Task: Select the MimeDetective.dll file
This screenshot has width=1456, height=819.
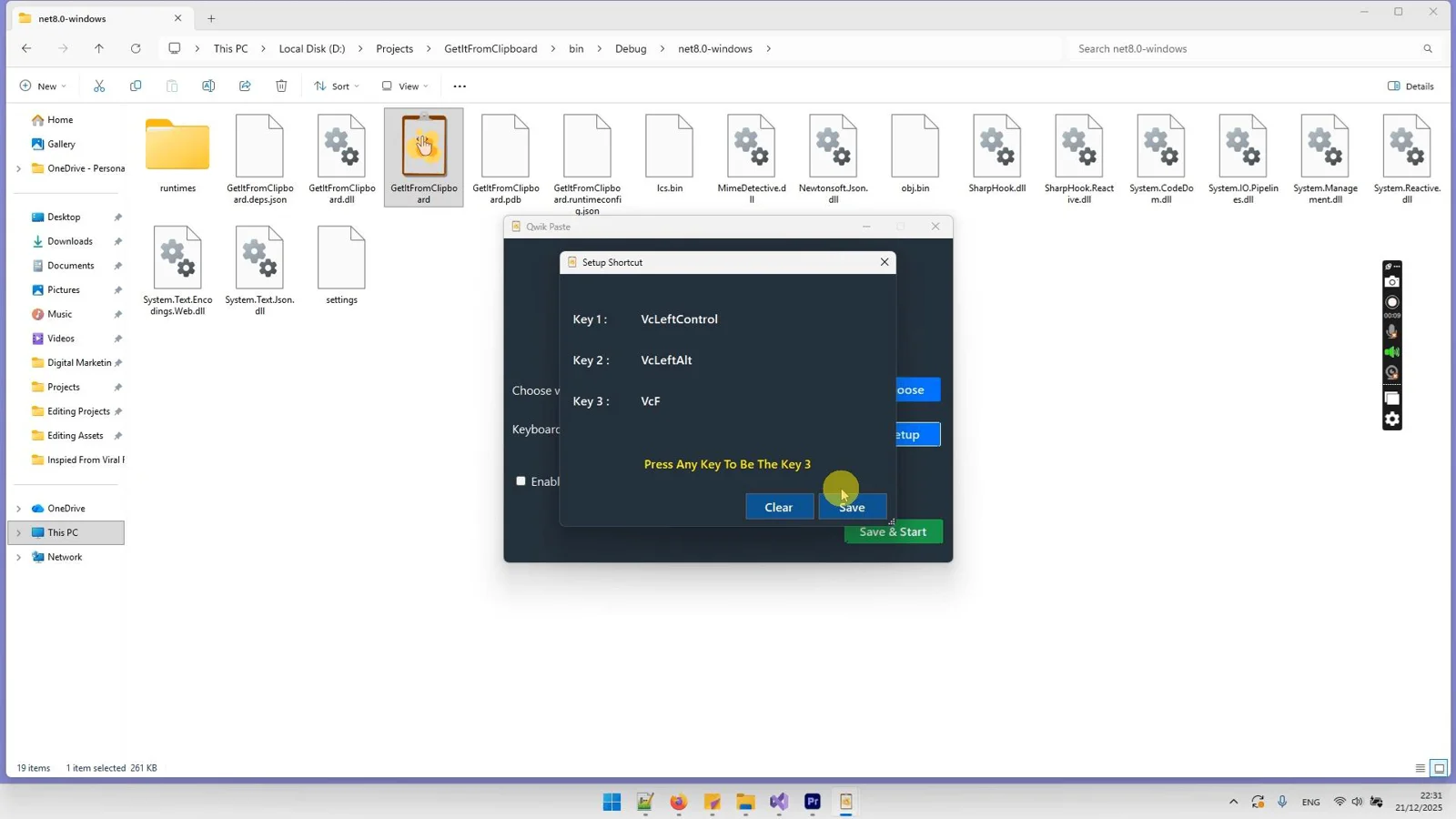Action: [751, 158]
